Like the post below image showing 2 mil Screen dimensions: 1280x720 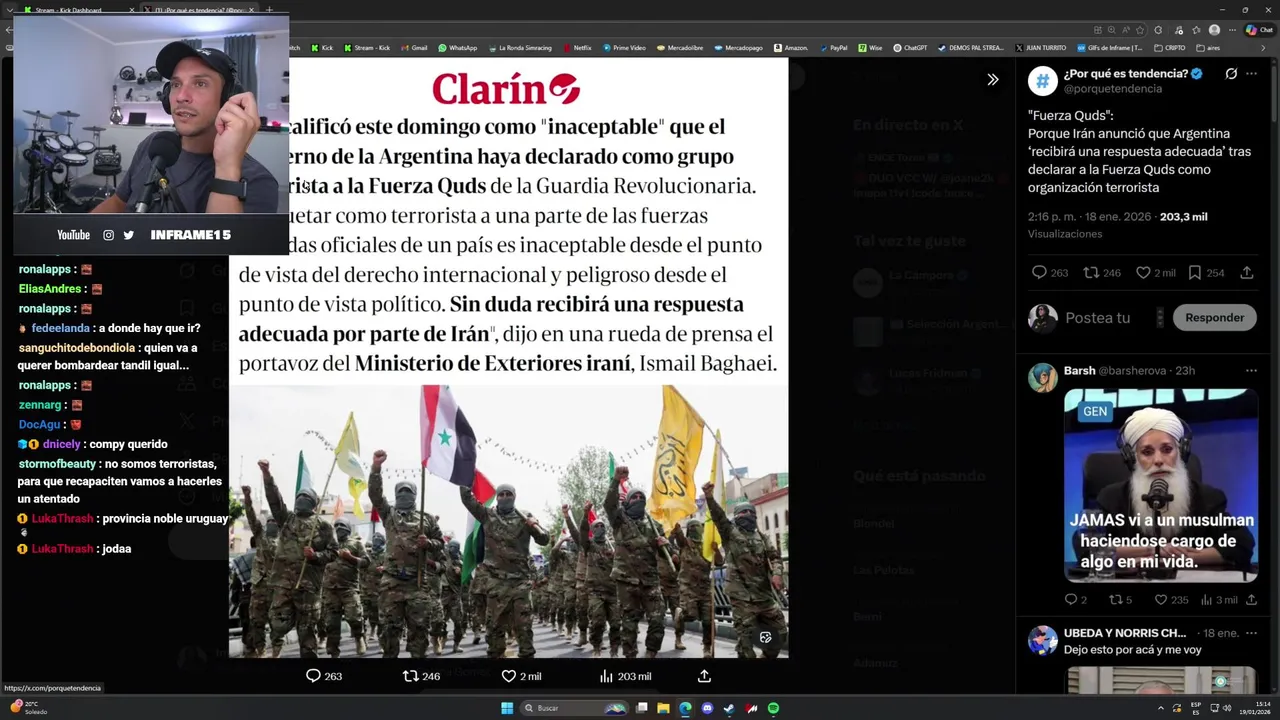click(x=508, y=676)
